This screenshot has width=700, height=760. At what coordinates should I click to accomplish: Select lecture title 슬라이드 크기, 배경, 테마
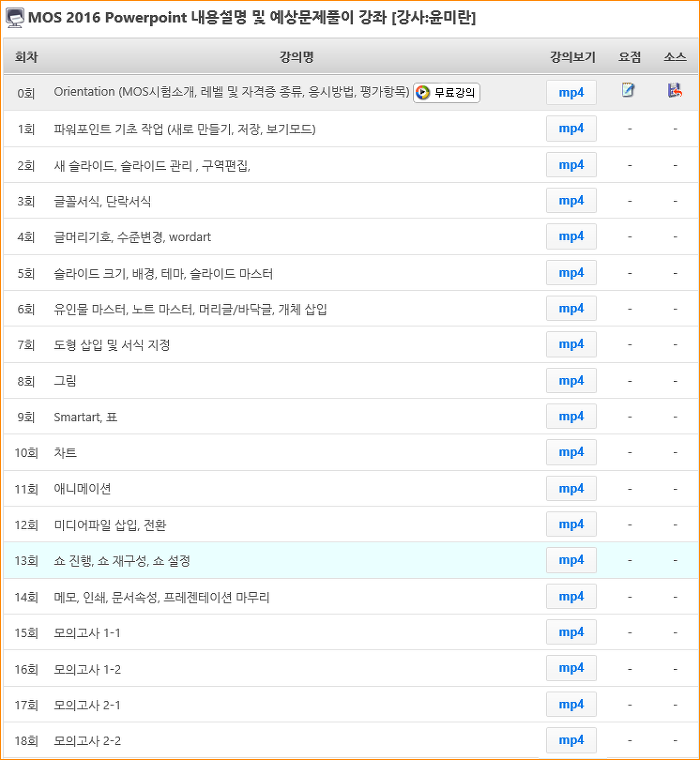(x=163, y=274)
